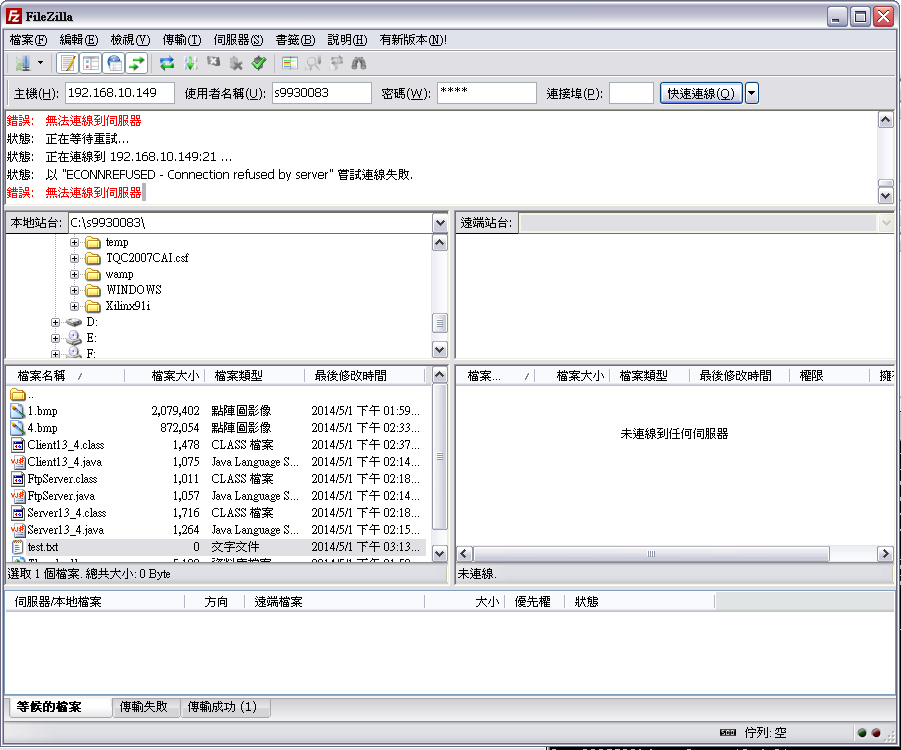Click local file list scrollbar down arrow
The width and height of the screenshot is (901, 750).
[x=440, y=554]
